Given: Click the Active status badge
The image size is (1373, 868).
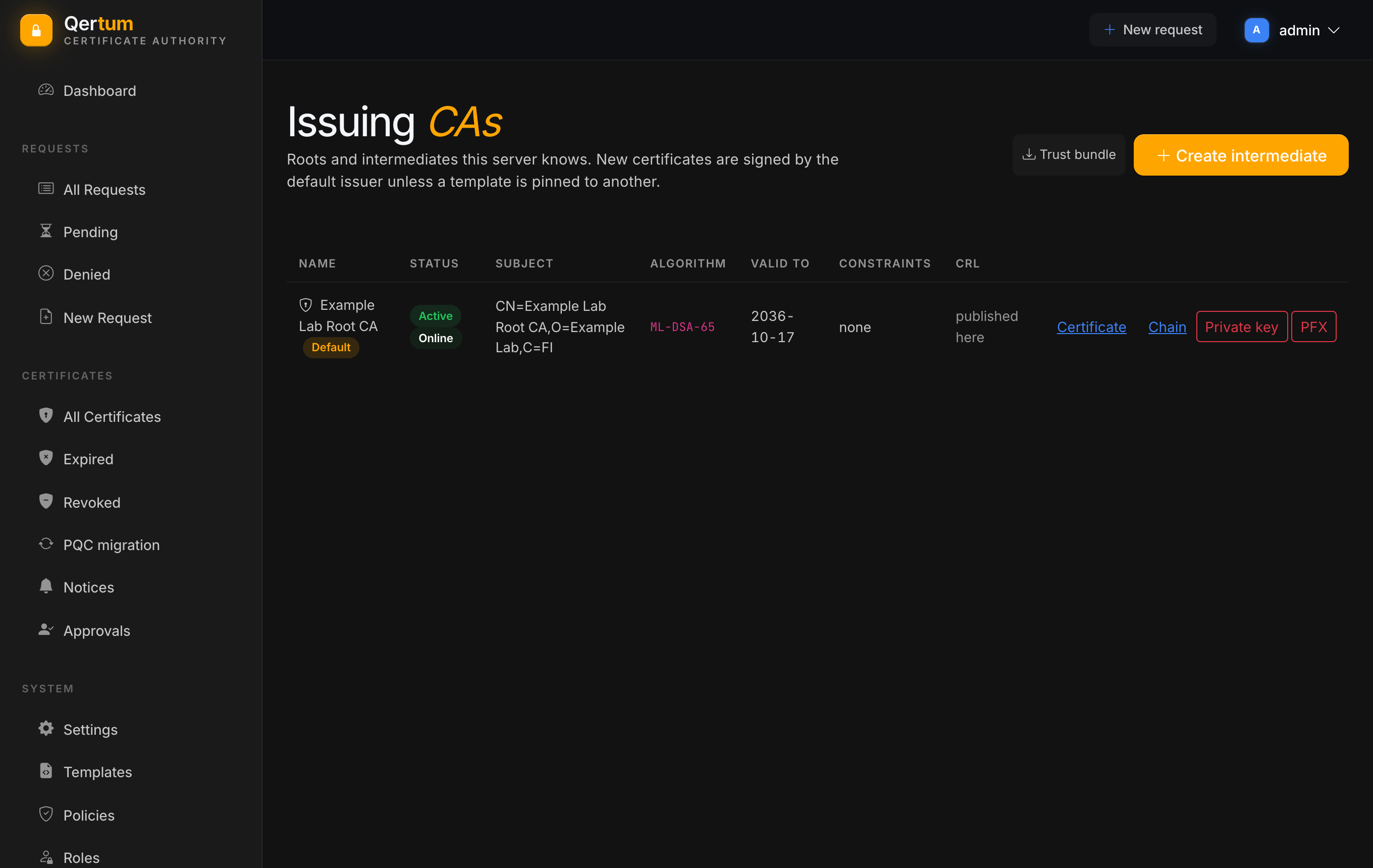Looking at the screenshot, I should (x=435, y=316).
